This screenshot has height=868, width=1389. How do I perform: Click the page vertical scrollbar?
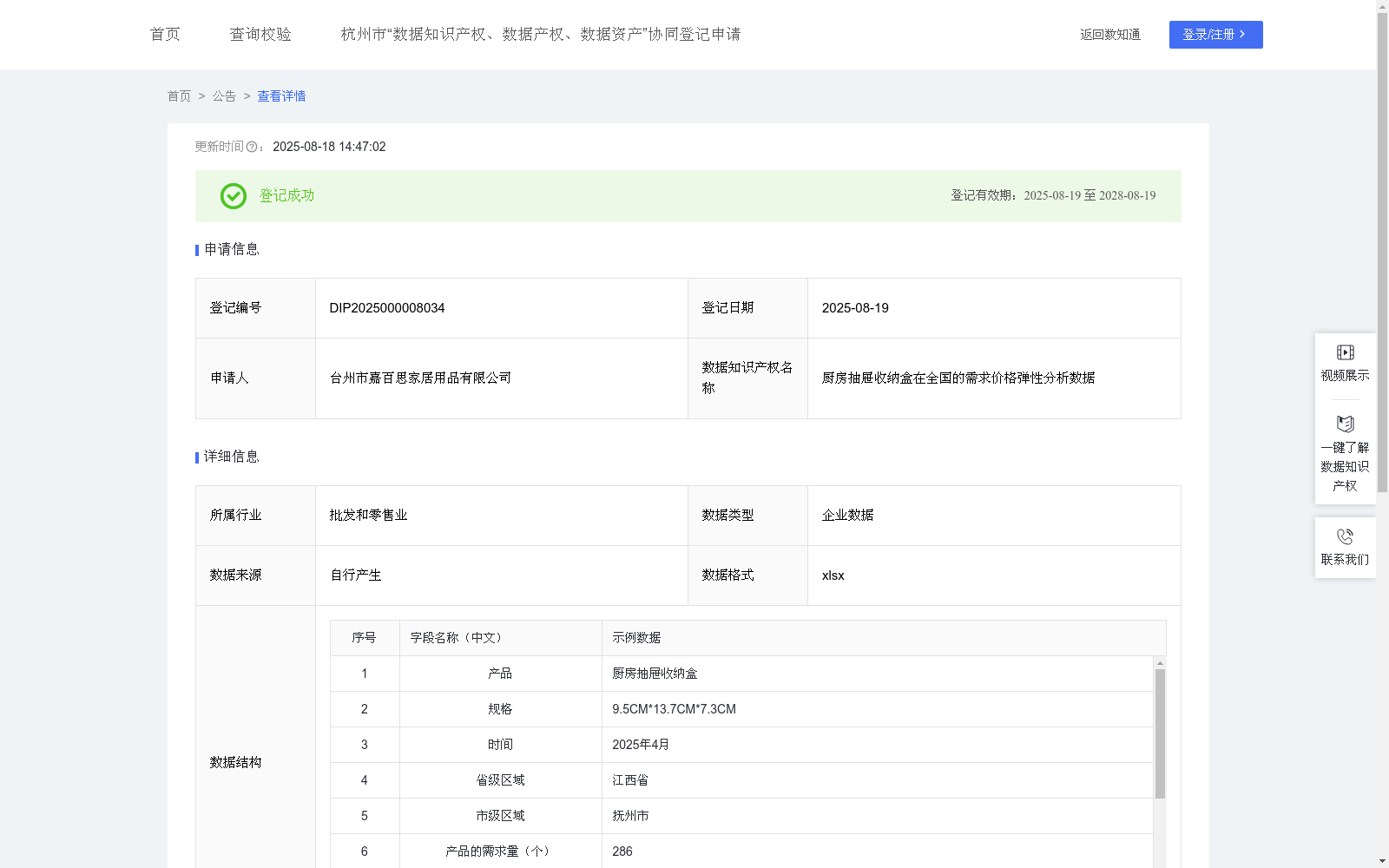tap(1382, 252)
